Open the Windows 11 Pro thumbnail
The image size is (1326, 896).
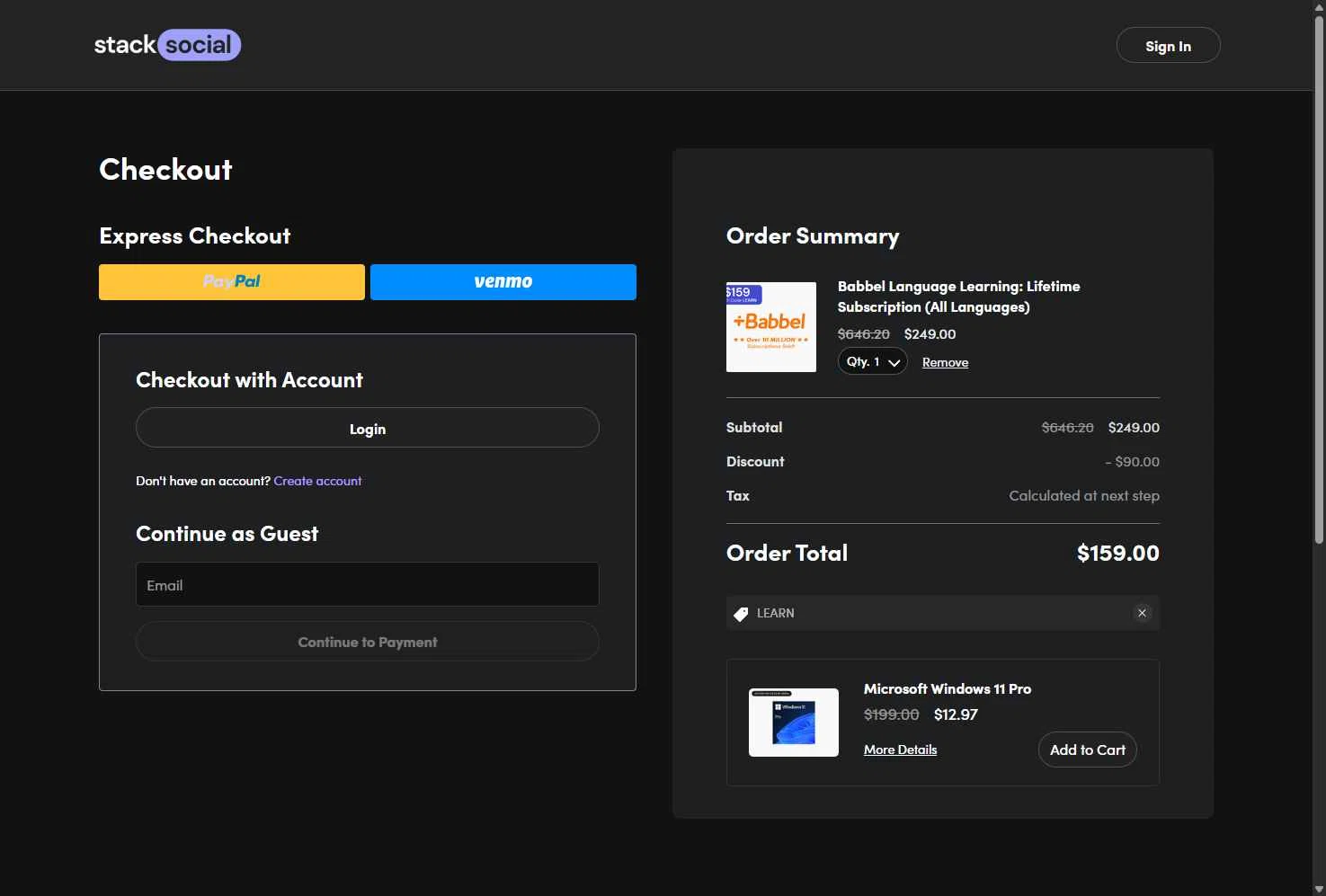794,723
